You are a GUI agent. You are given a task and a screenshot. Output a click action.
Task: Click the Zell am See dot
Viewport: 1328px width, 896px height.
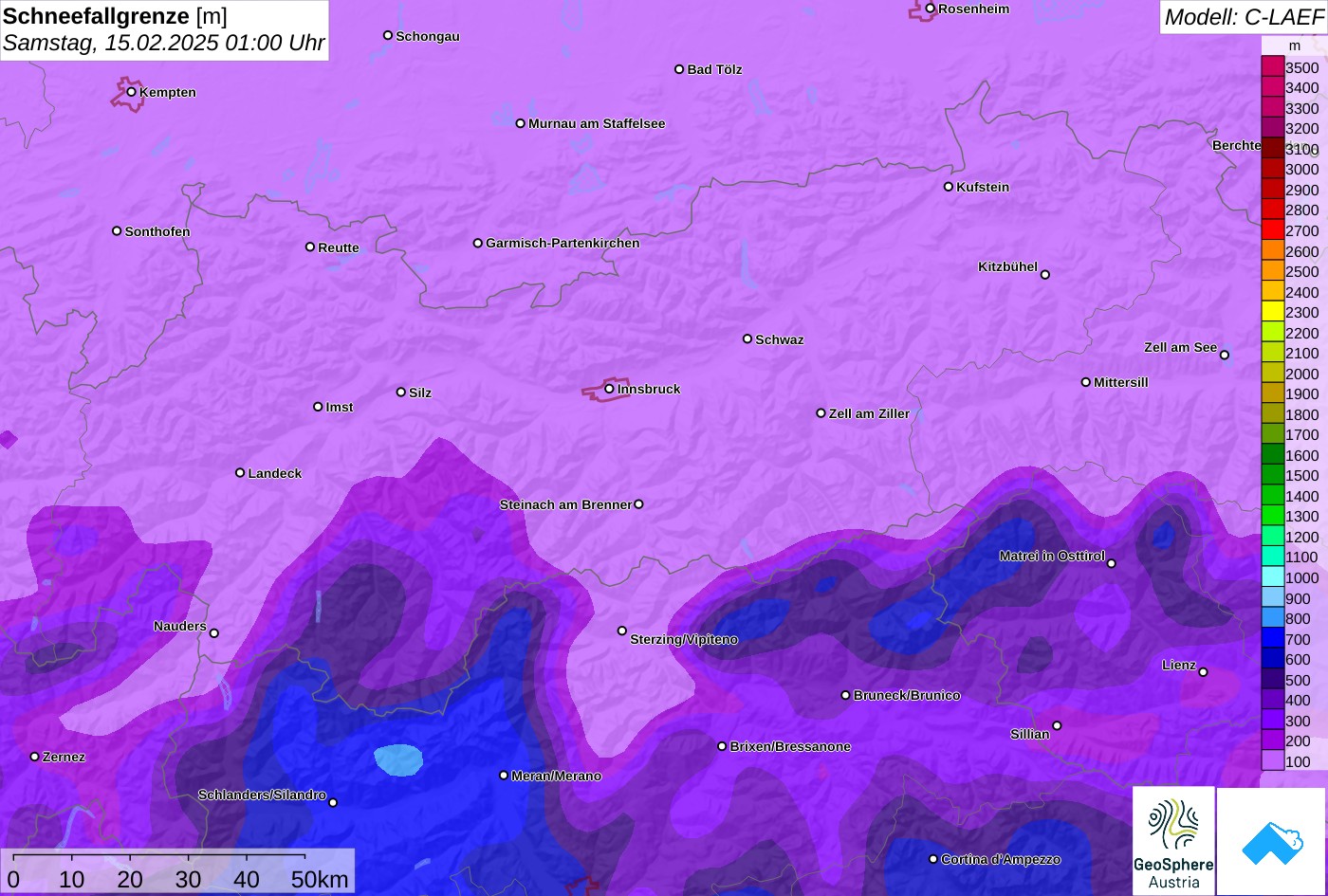[x=1225, y=356]
